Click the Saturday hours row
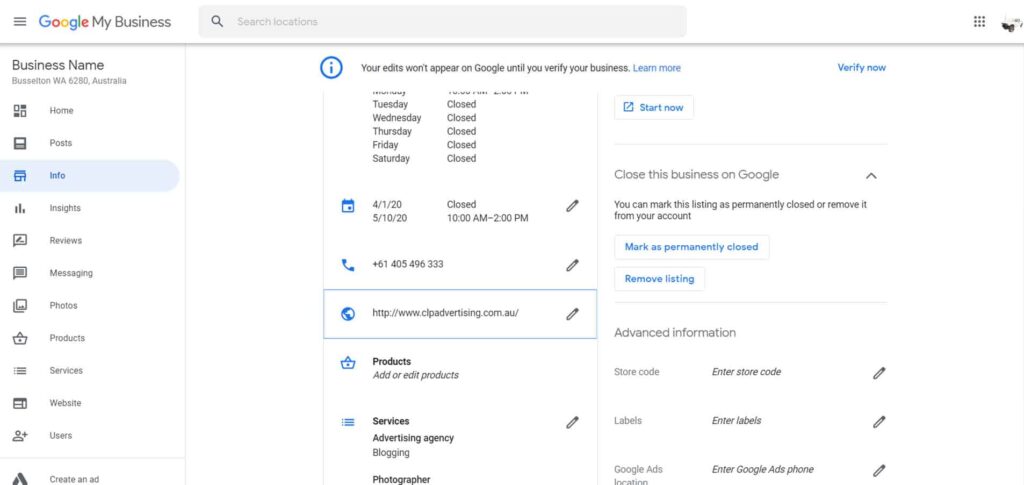 click(424, 159)
